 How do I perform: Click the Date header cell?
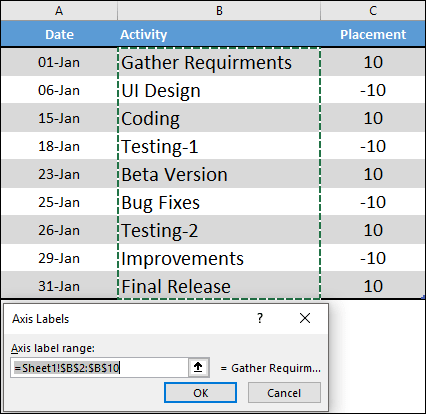click(59, 34)
